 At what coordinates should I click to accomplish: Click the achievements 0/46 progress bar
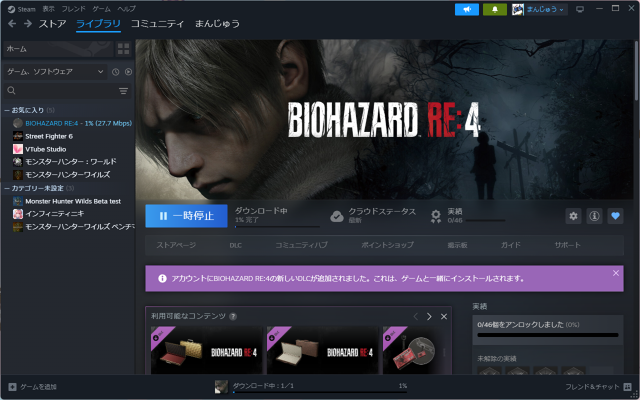click(x=486, y=221)
